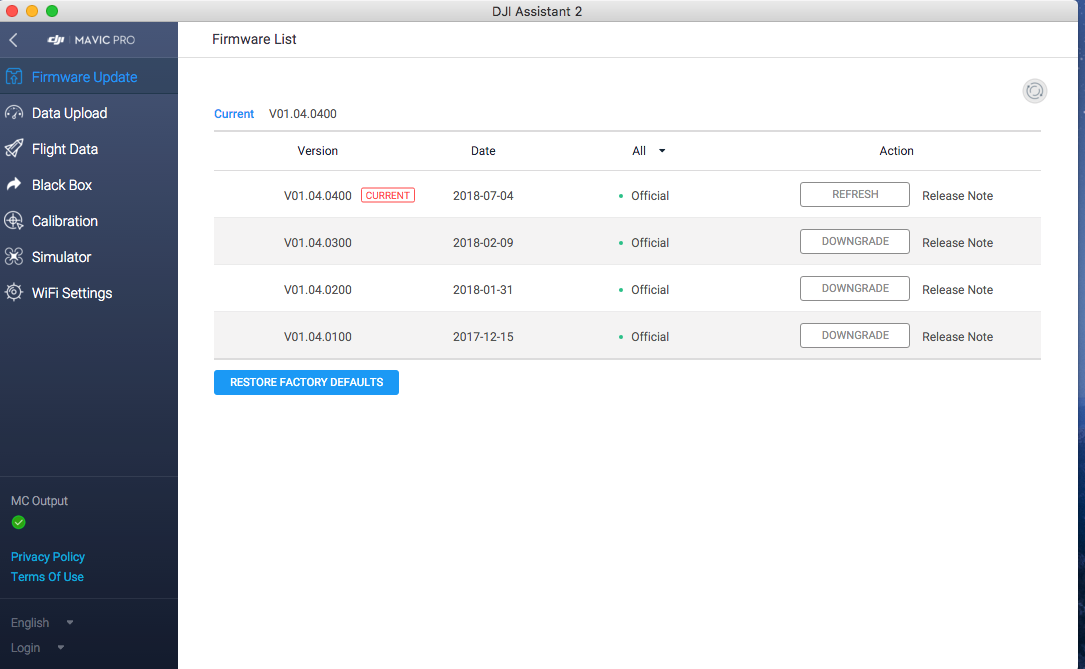The image size is (1085, 669).
Task: Select version text V01.04.0300
Action: [318, 243]
